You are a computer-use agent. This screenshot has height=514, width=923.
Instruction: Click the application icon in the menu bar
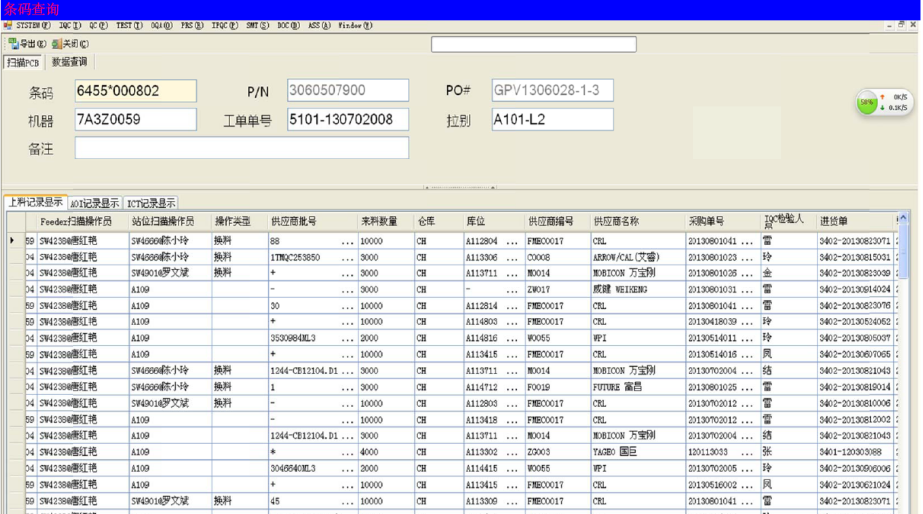[x=8, y=25]
